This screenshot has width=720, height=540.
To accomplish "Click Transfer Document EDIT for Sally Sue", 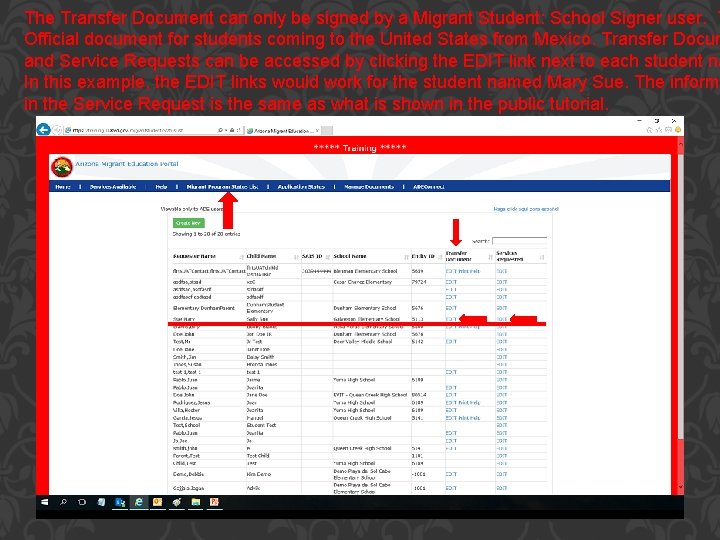I will pyautogui.click(x=451, y=319).
